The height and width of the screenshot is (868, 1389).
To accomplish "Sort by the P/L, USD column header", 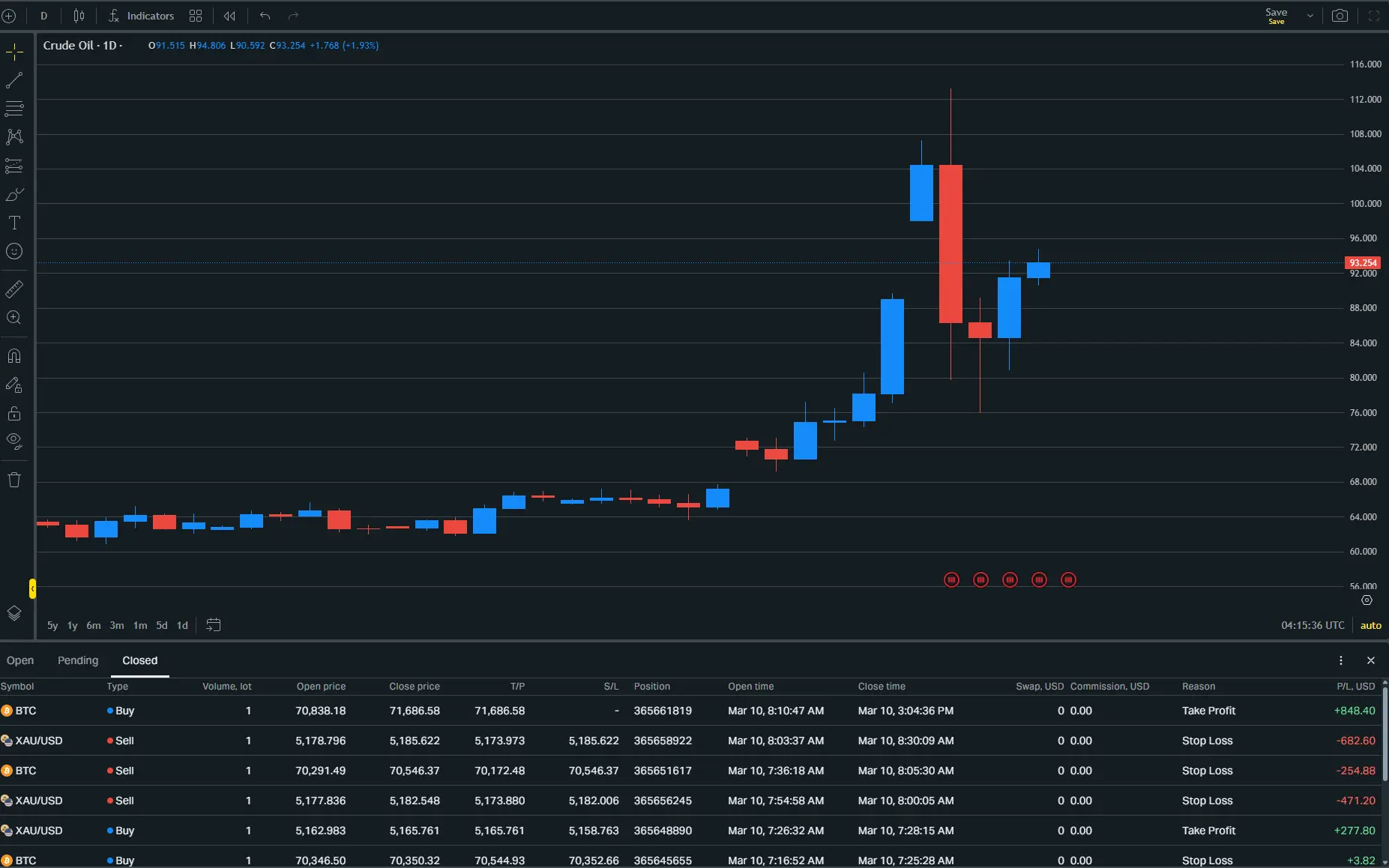I will [1355, 687].
